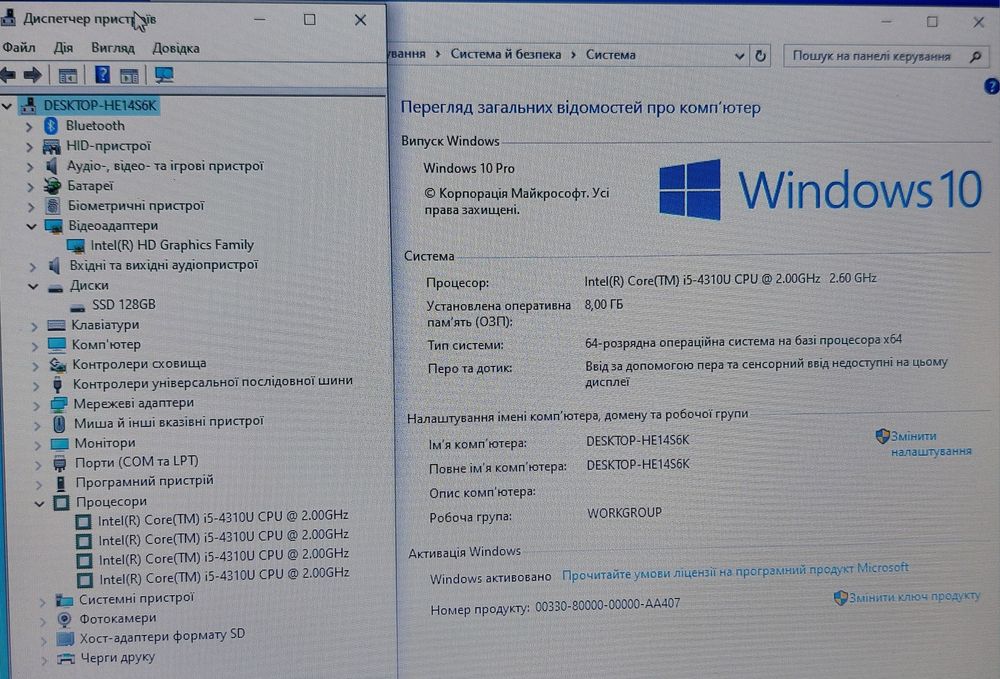Viewport: 1000px width, 679px height.
Task: Open the Файл menu
Action: point(18,47)
